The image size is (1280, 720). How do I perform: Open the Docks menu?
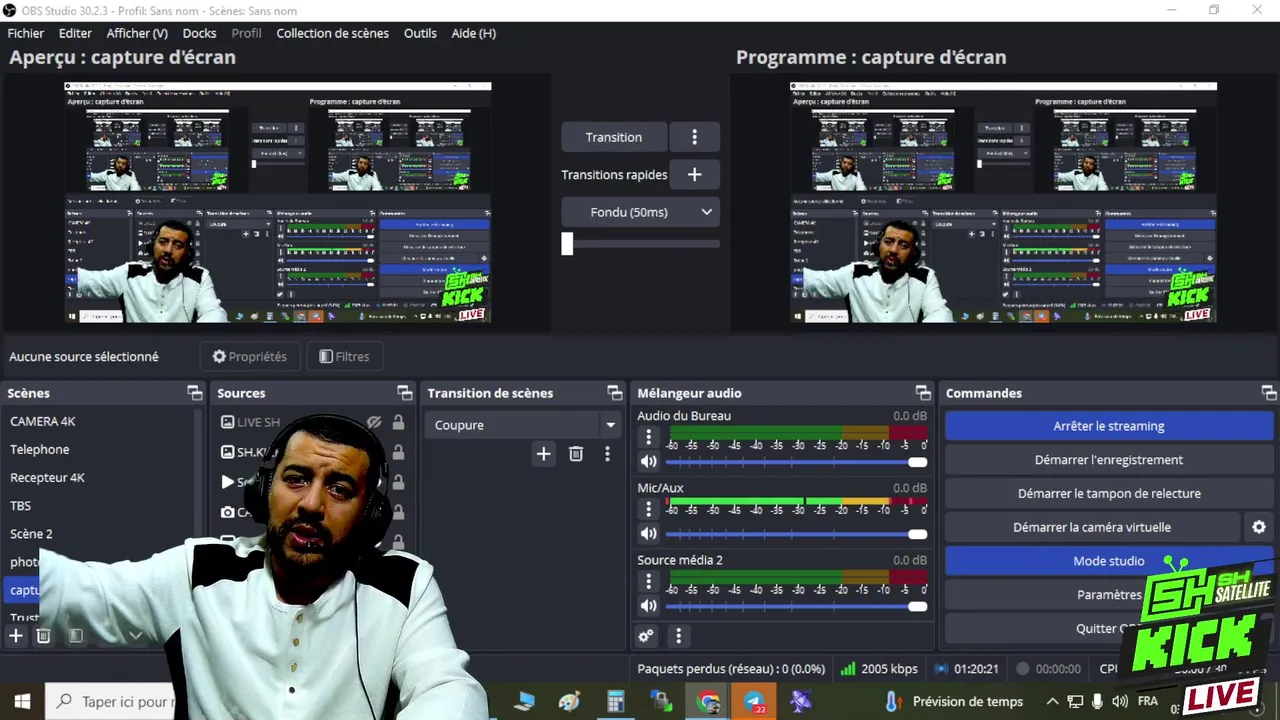[199, 33]
